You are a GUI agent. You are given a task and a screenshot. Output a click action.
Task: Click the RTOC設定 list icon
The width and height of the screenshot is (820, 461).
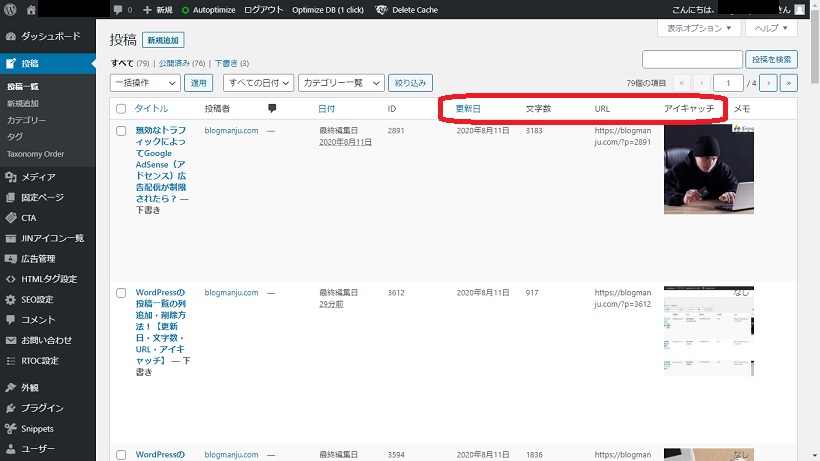pos(10,361)
